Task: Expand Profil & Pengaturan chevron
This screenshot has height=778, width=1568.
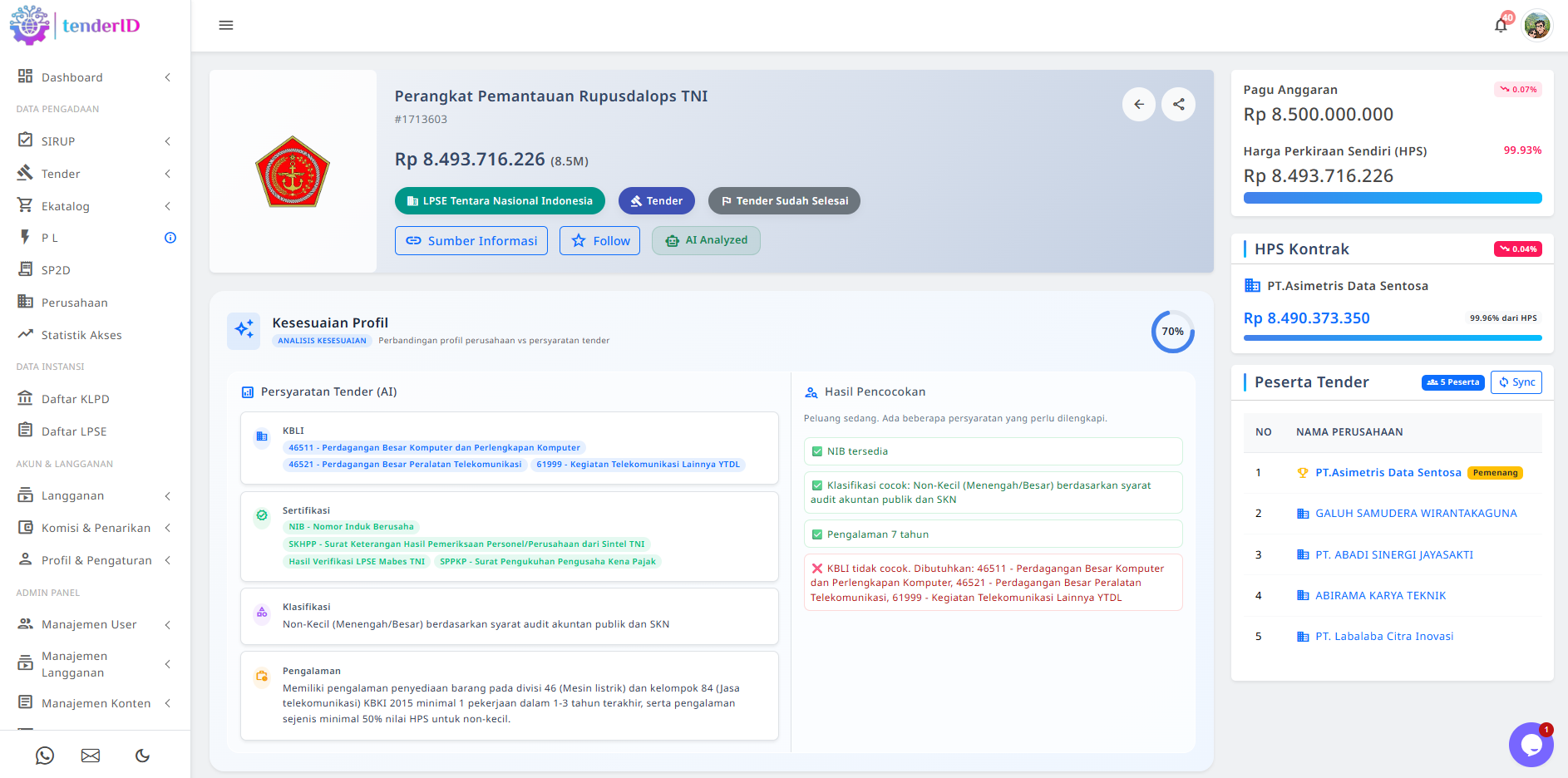Action: [168, 560]
